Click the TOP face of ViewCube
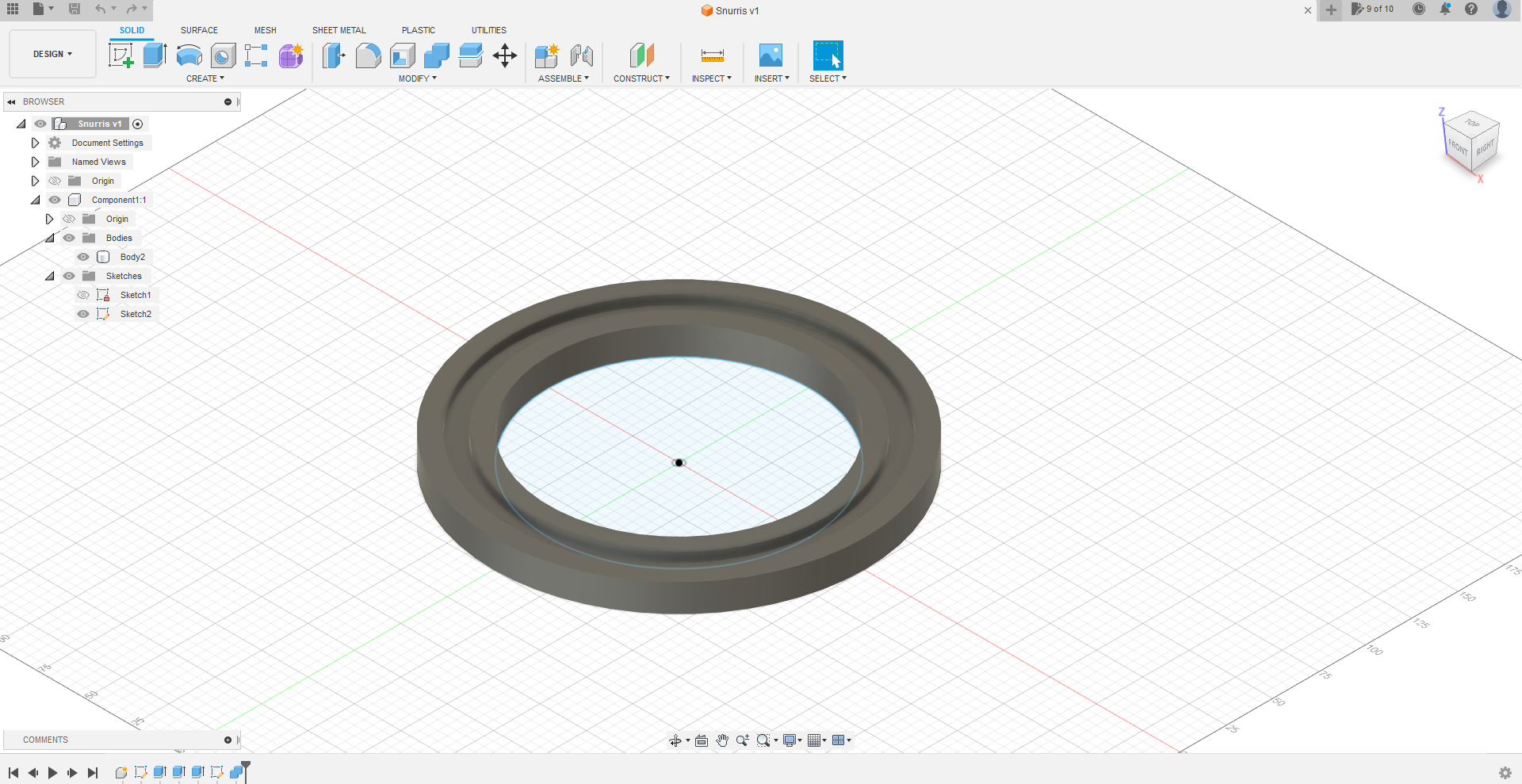 pyautogui.click(x=1472, y=123)
